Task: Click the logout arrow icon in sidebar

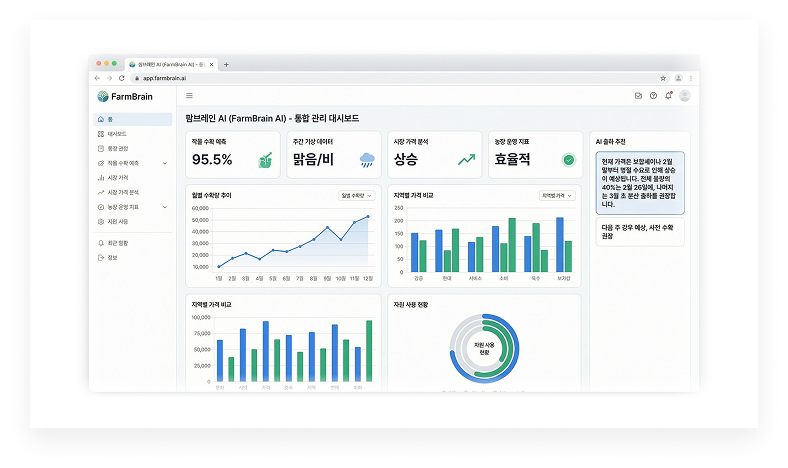Action: (101, 258)
